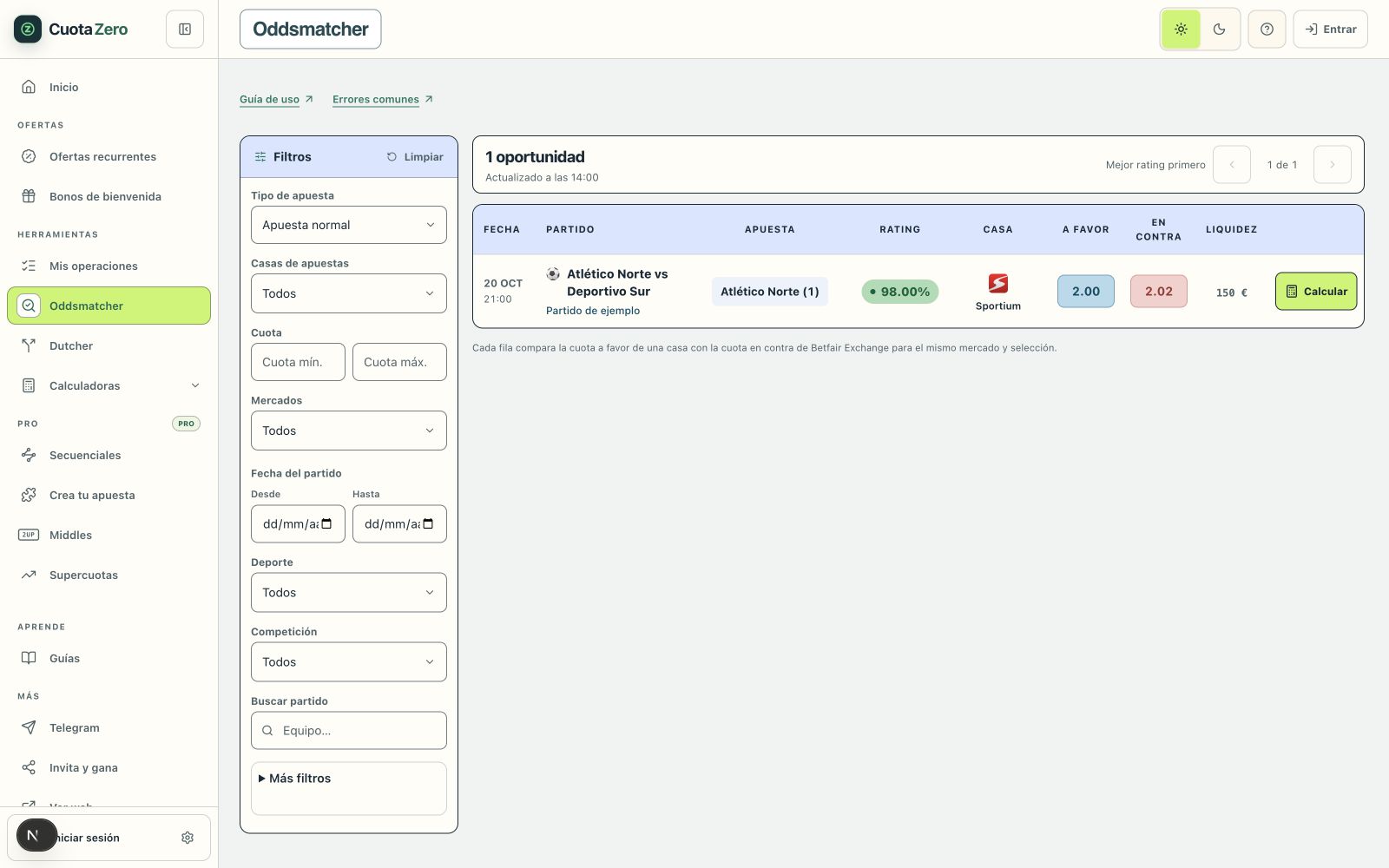Click the Buscar partido Equipo search field
Viewport: 1389px width, 868px height.
tap(349, 731)
